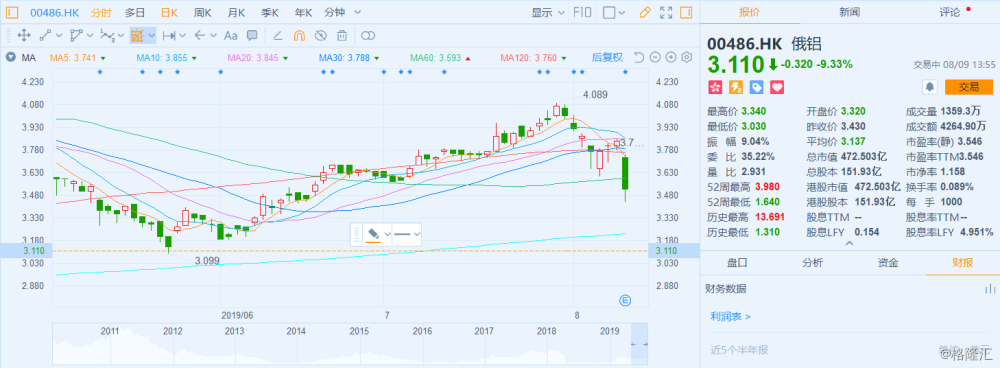Open polygon tool dropdown arrow
This screenshot has width=1000, height=368.
[91, 36]
